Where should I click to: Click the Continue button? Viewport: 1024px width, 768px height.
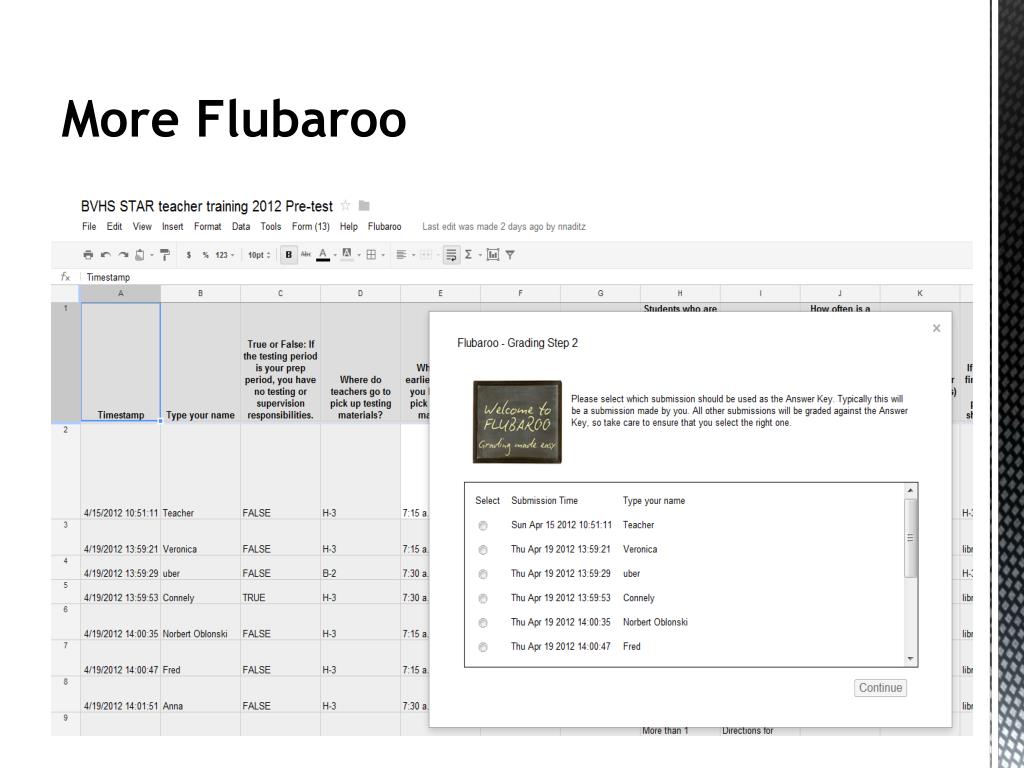(x=880, y=688)
